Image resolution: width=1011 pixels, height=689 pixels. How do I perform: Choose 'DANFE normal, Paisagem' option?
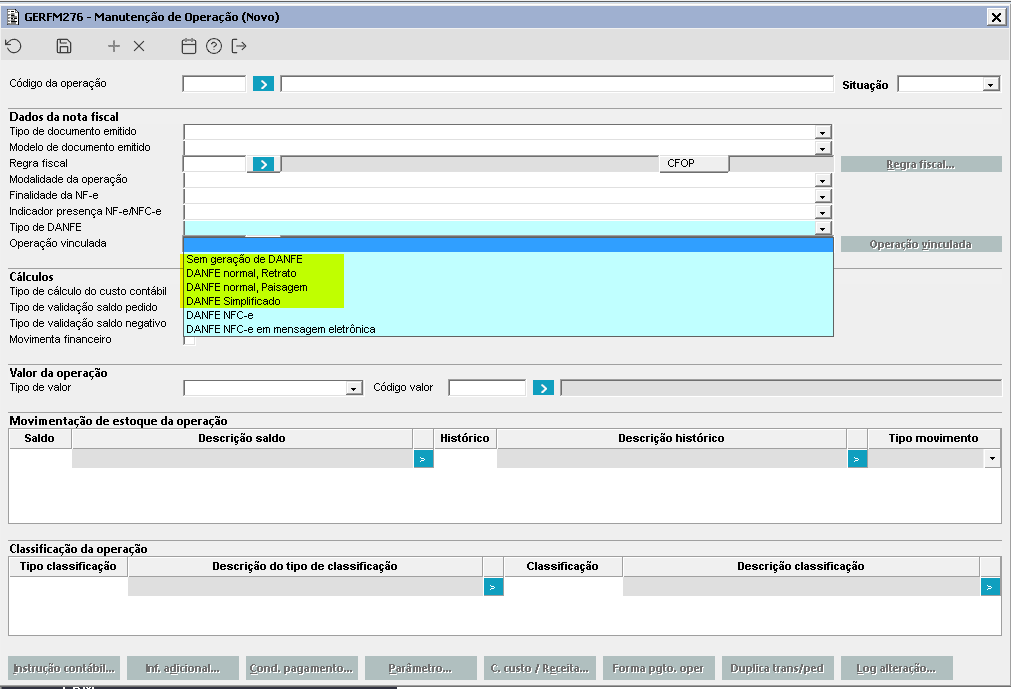(508, 287)
